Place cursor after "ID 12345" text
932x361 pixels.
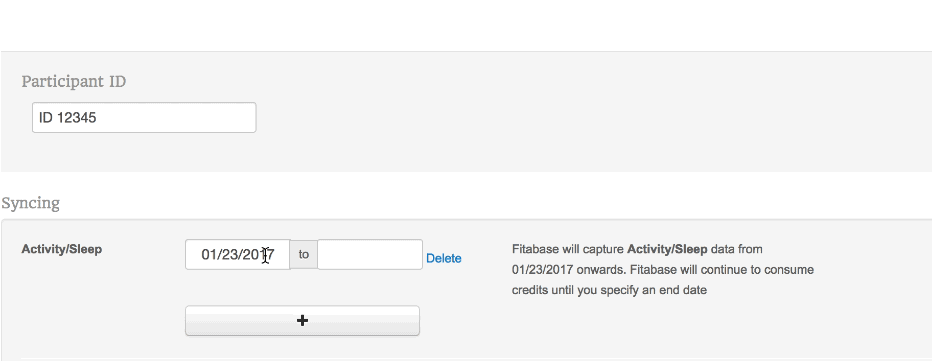click(x=97, y=118)
